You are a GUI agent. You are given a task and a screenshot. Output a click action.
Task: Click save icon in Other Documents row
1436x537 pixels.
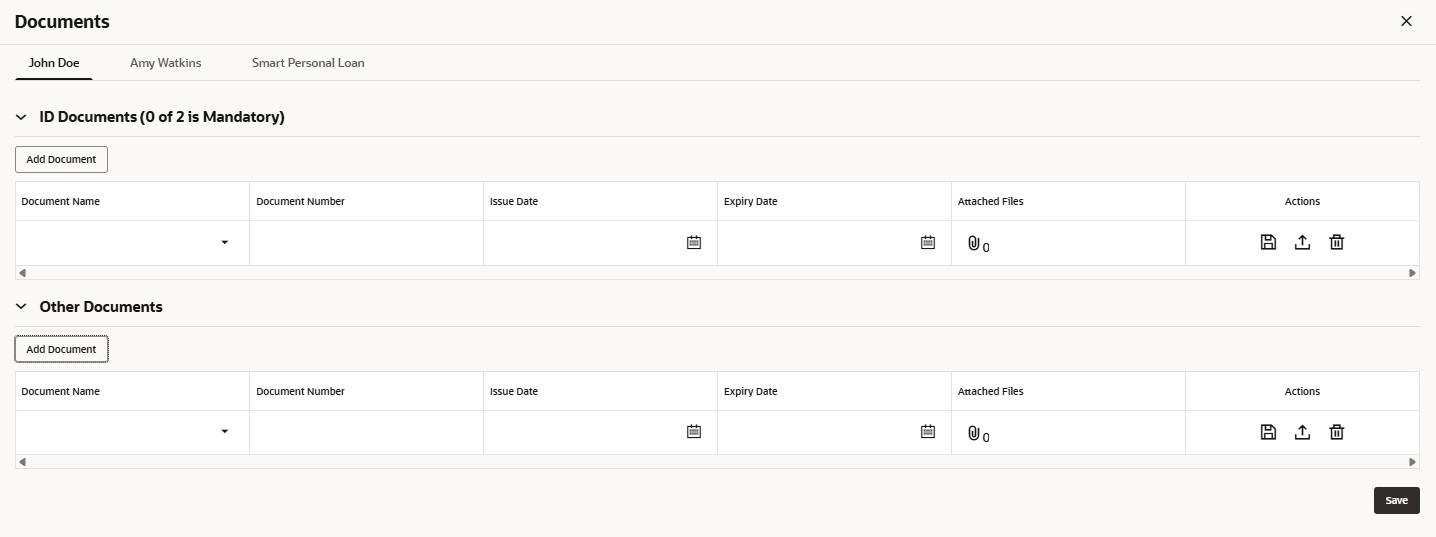(1268, 432)
